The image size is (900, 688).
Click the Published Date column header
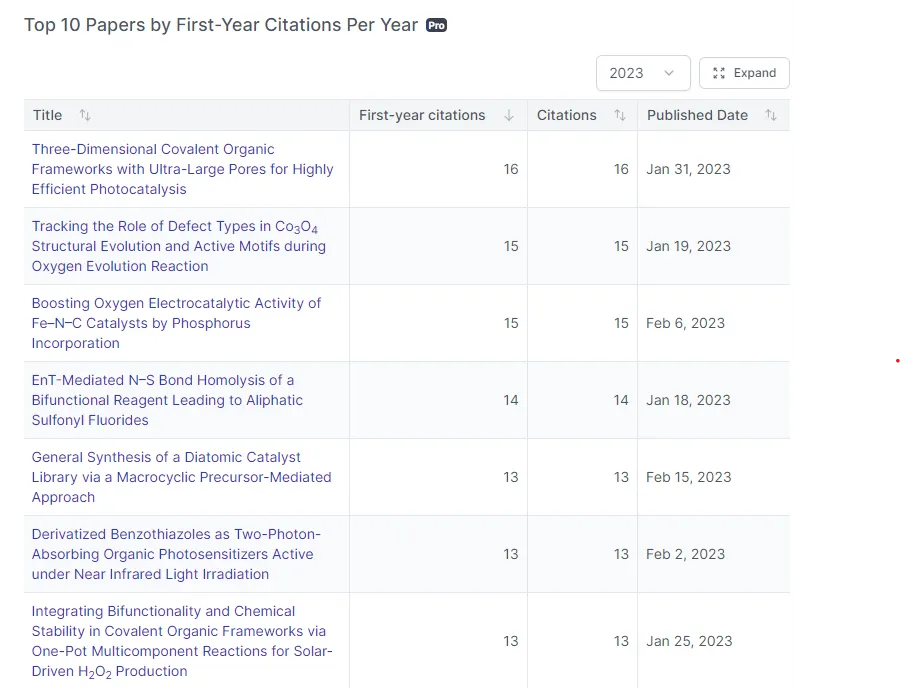click(697, 115)
